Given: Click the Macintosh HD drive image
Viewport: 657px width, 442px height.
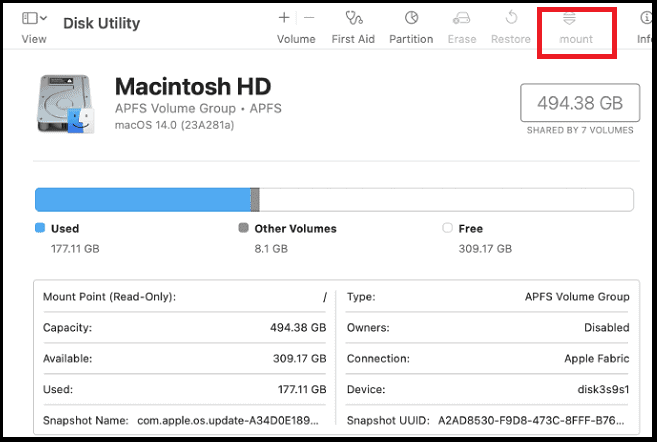Looking at the screenshot, I should tap(65, 104).
